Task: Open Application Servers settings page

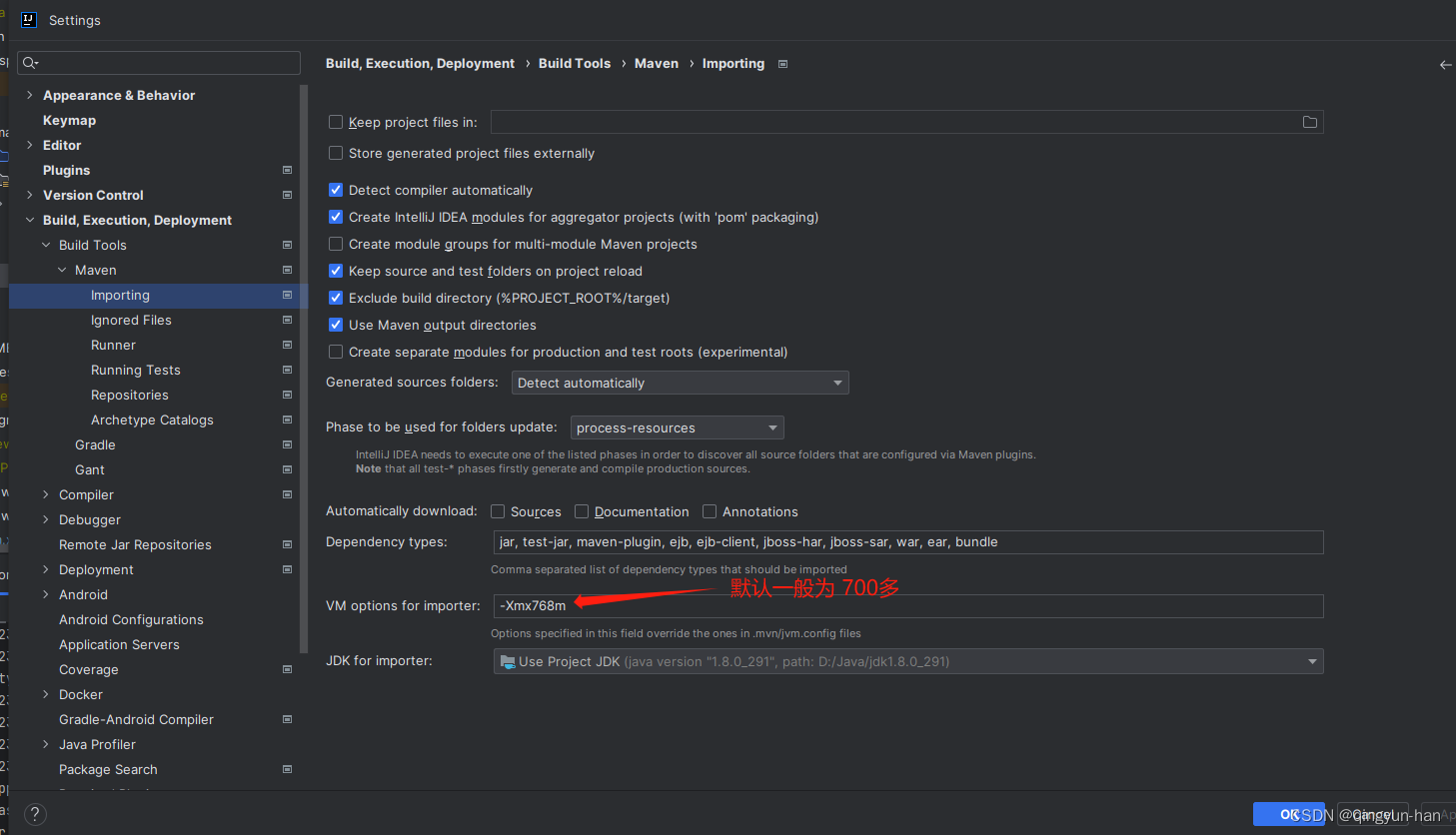Action: coord(119,644)
